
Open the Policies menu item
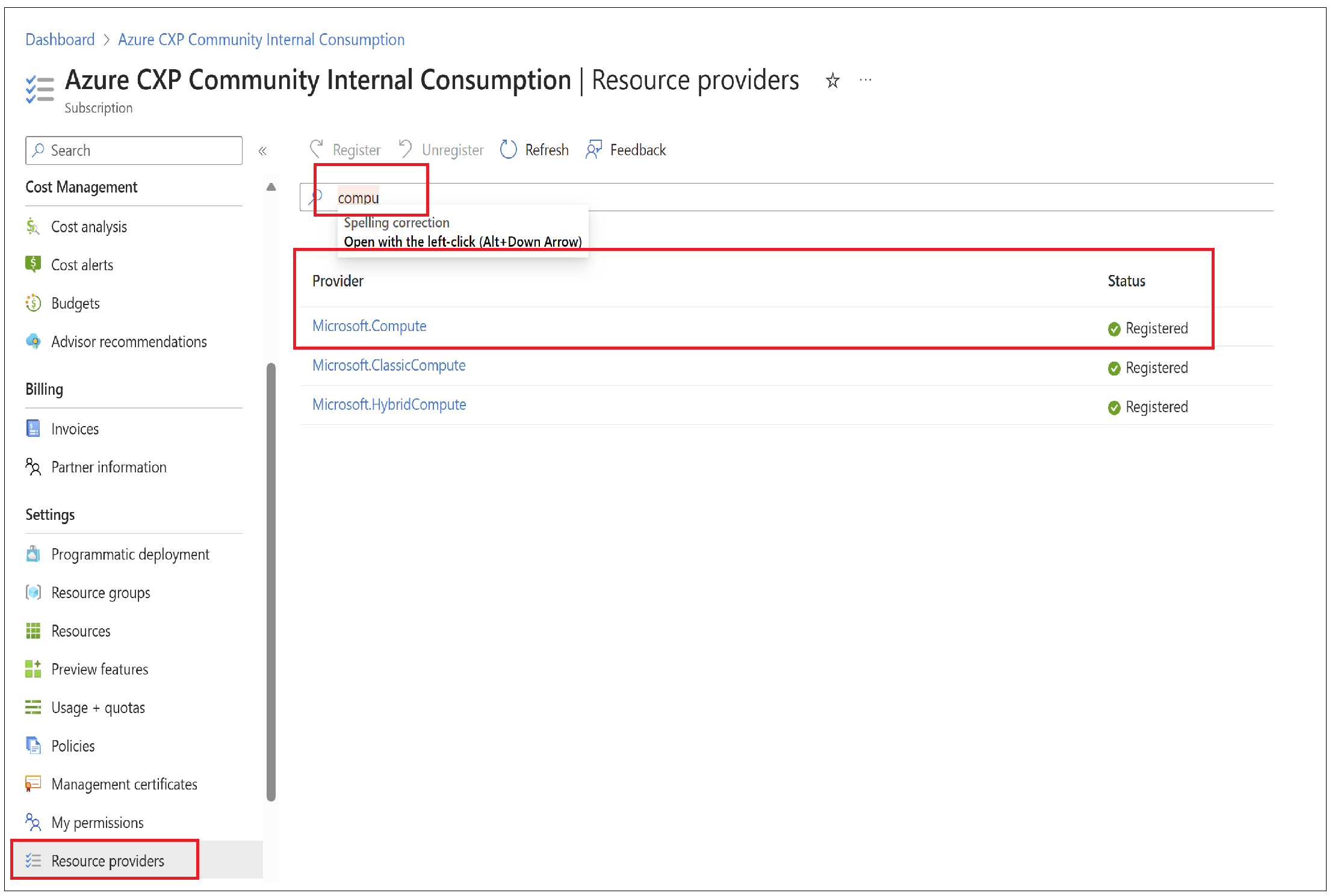coord(73,746)
